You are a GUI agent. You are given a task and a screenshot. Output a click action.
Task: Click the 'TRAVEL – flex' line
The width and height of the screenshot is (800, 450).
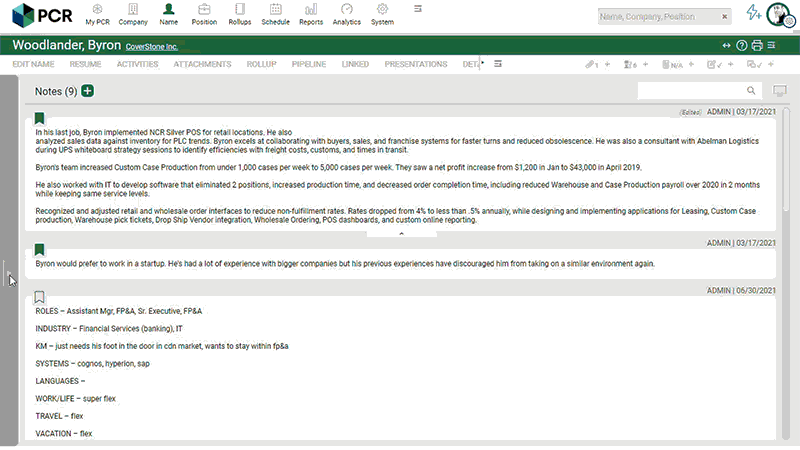click(59, 416)
